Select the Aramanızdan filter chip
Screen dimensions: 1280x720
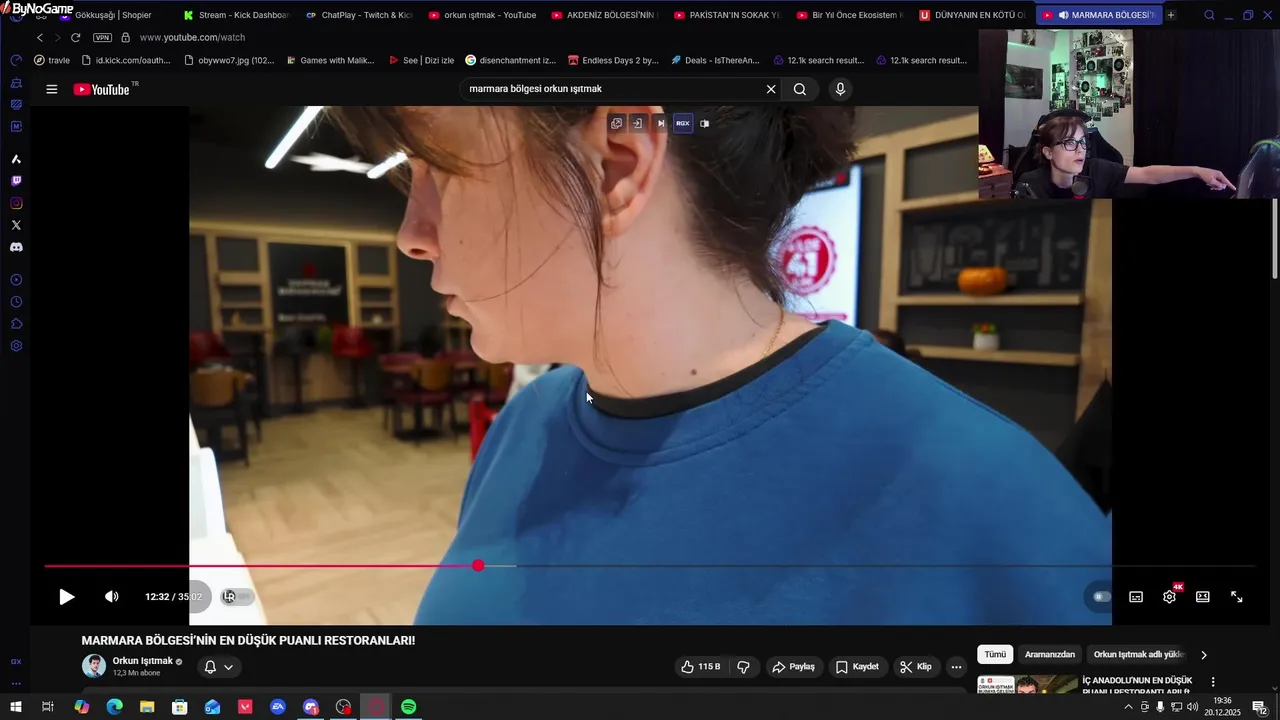coord(1050,655)
